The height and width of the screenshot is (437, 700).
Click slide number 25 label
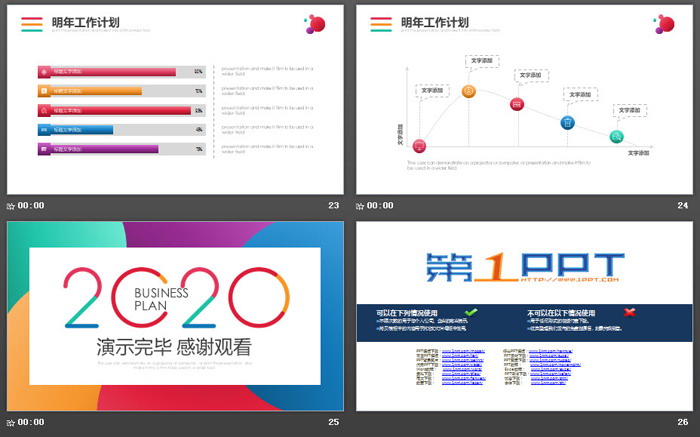(333, 422)
